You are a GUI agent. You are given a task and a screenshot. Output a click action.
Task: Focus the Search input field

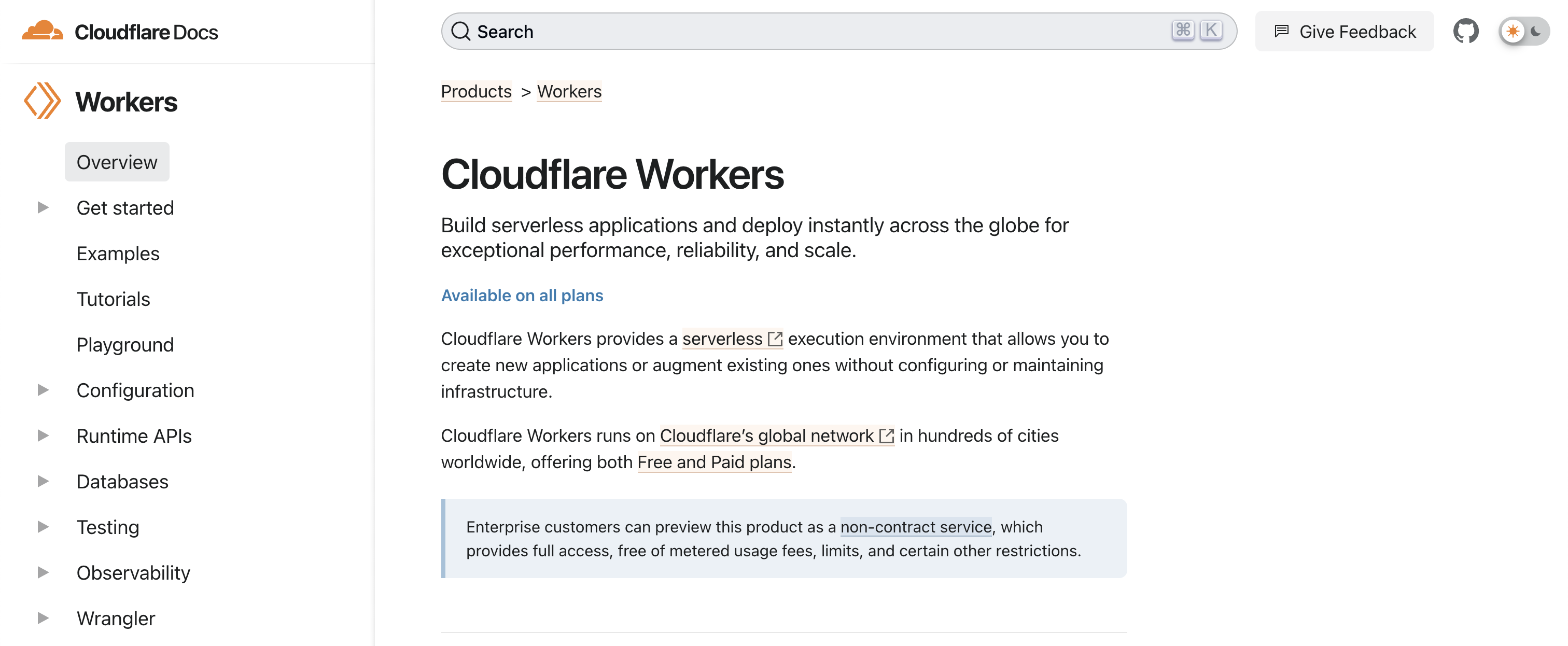[839, 31]
